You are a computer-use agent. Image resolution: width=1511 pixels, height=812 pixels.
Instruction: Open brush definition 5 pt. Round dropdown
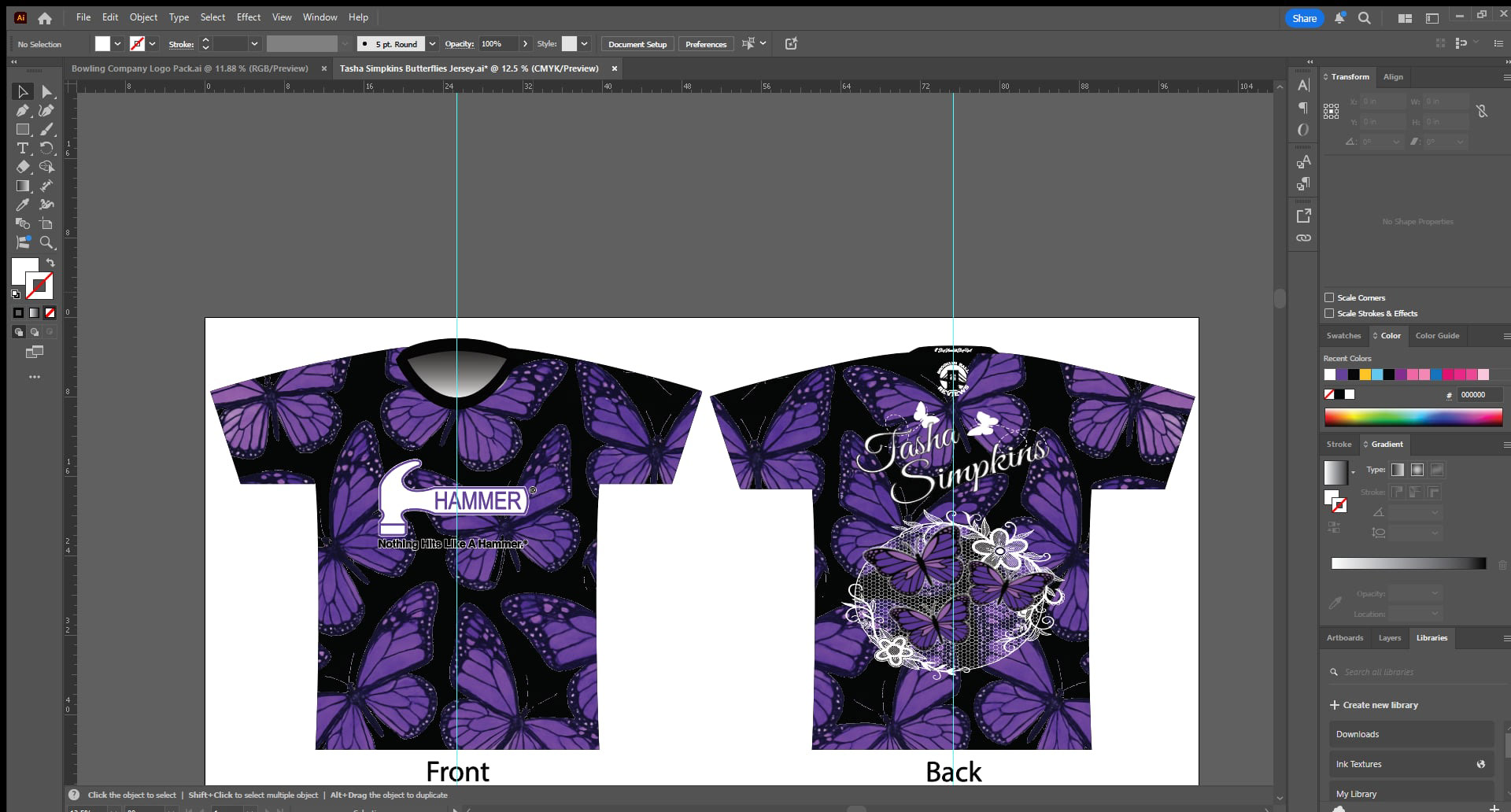(432, 44)
